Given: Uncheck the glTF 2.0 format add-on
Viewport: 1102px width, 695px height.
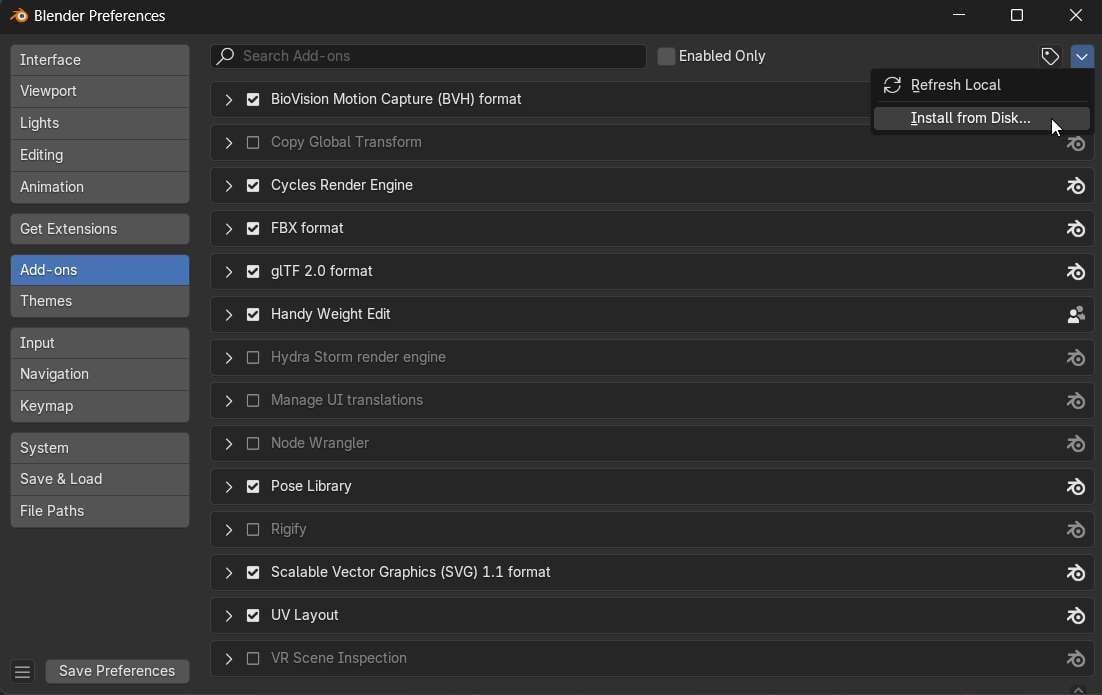Looking at the screenshot, I should pos(253,271).
